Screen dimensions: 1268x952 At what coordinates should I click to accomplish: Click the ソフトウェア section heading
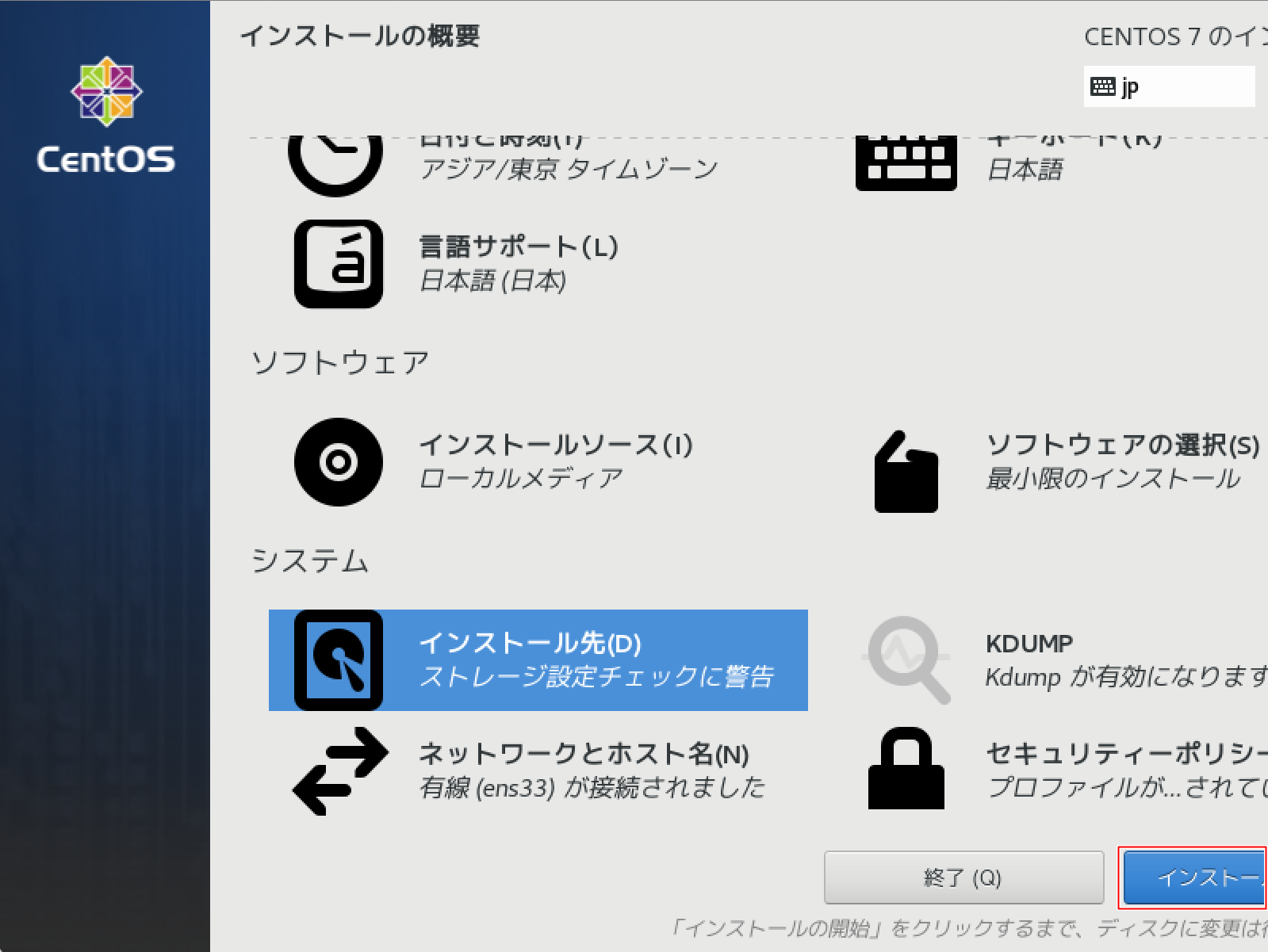pyautogui.click(x=340, y=363)
